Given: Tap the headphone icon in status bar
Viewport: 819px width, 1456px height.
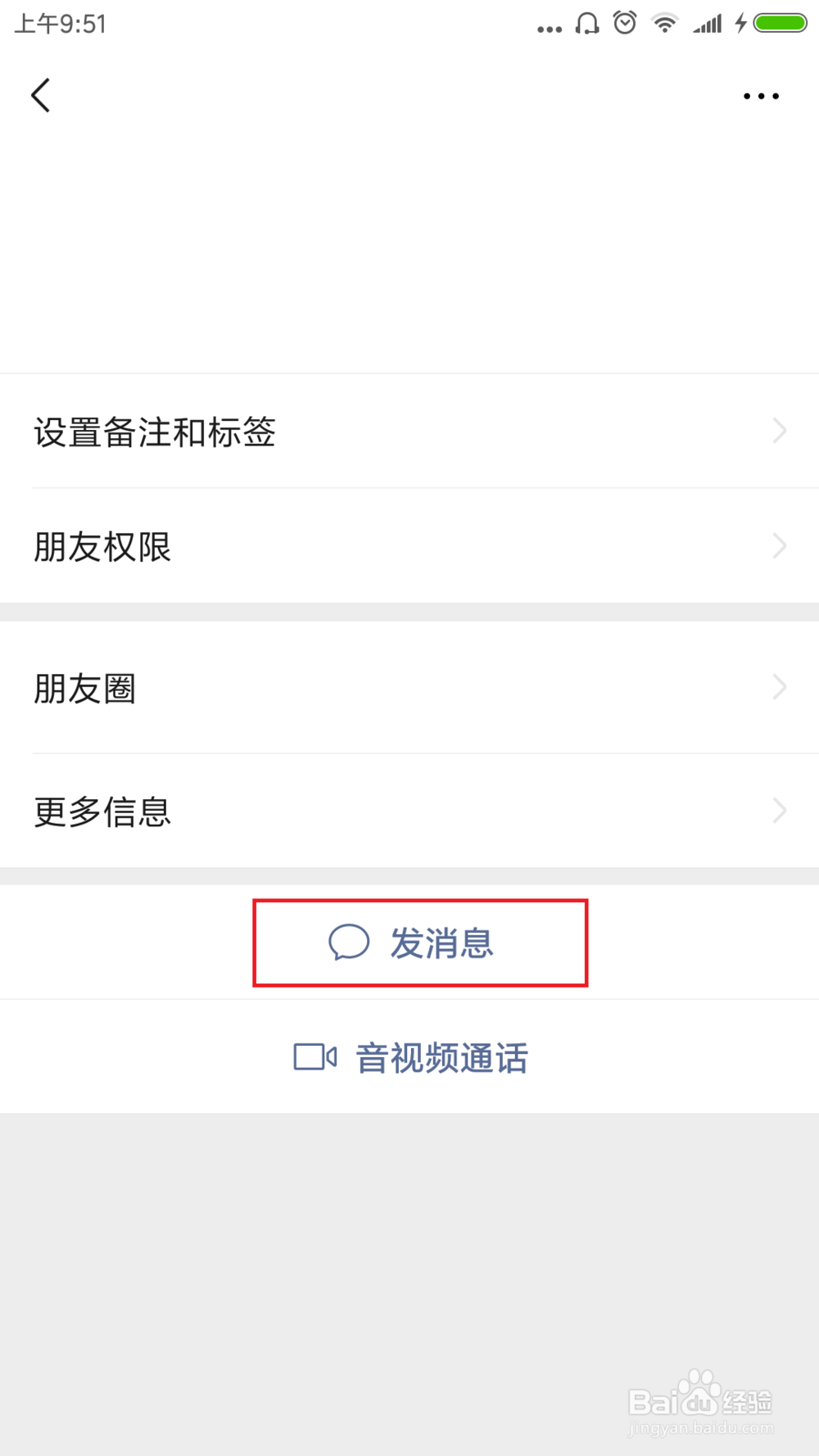Looking at the screenshot, I should [586, 24].
